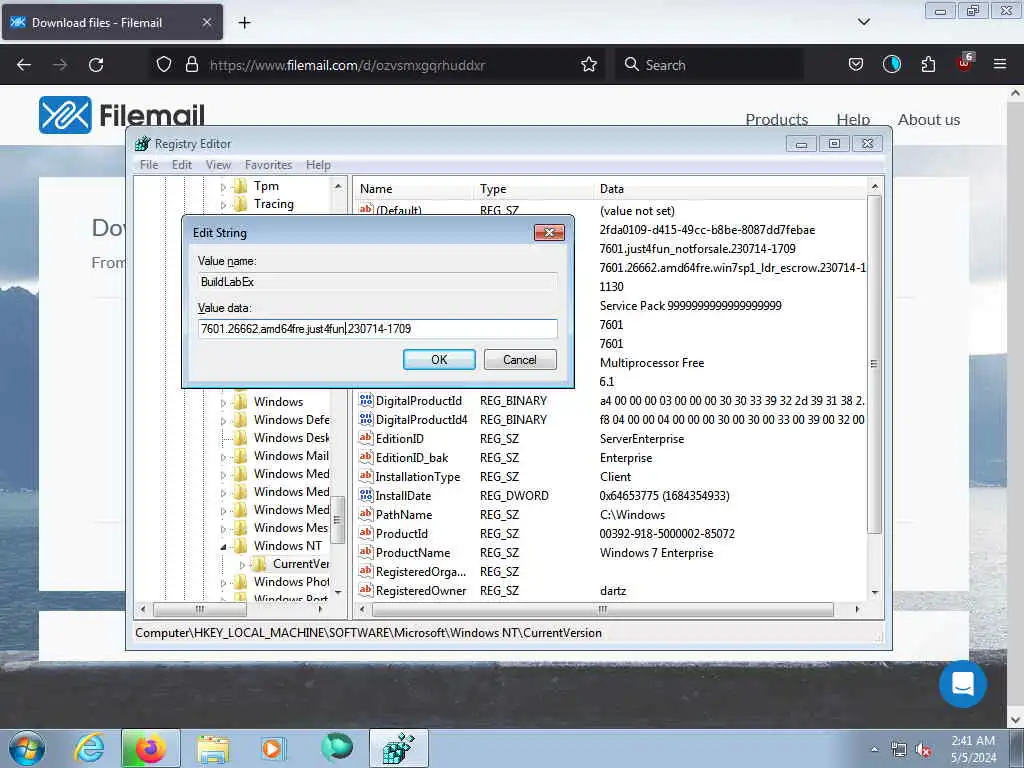Open the Favorites menu in Registry Editor

(268, 165)
